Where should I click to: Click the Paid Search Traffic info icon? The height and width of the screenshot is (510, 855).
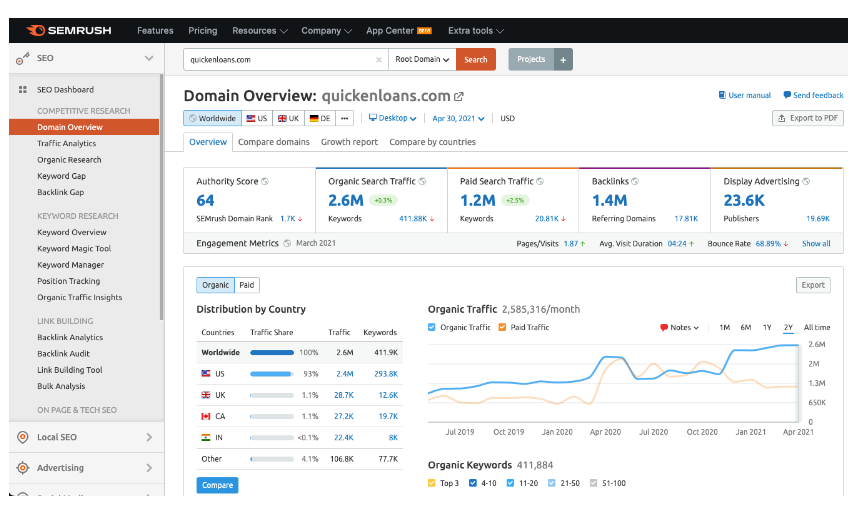coord(540,182)
